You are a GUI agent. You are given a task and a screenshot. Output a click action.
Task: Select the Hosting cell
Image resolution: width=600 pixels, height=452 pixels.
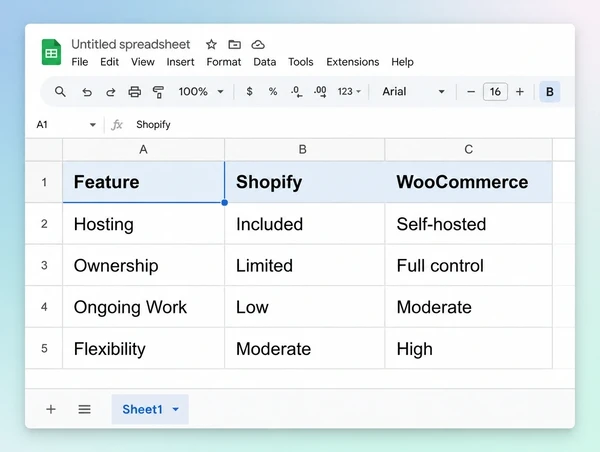(x=143, y=224)
